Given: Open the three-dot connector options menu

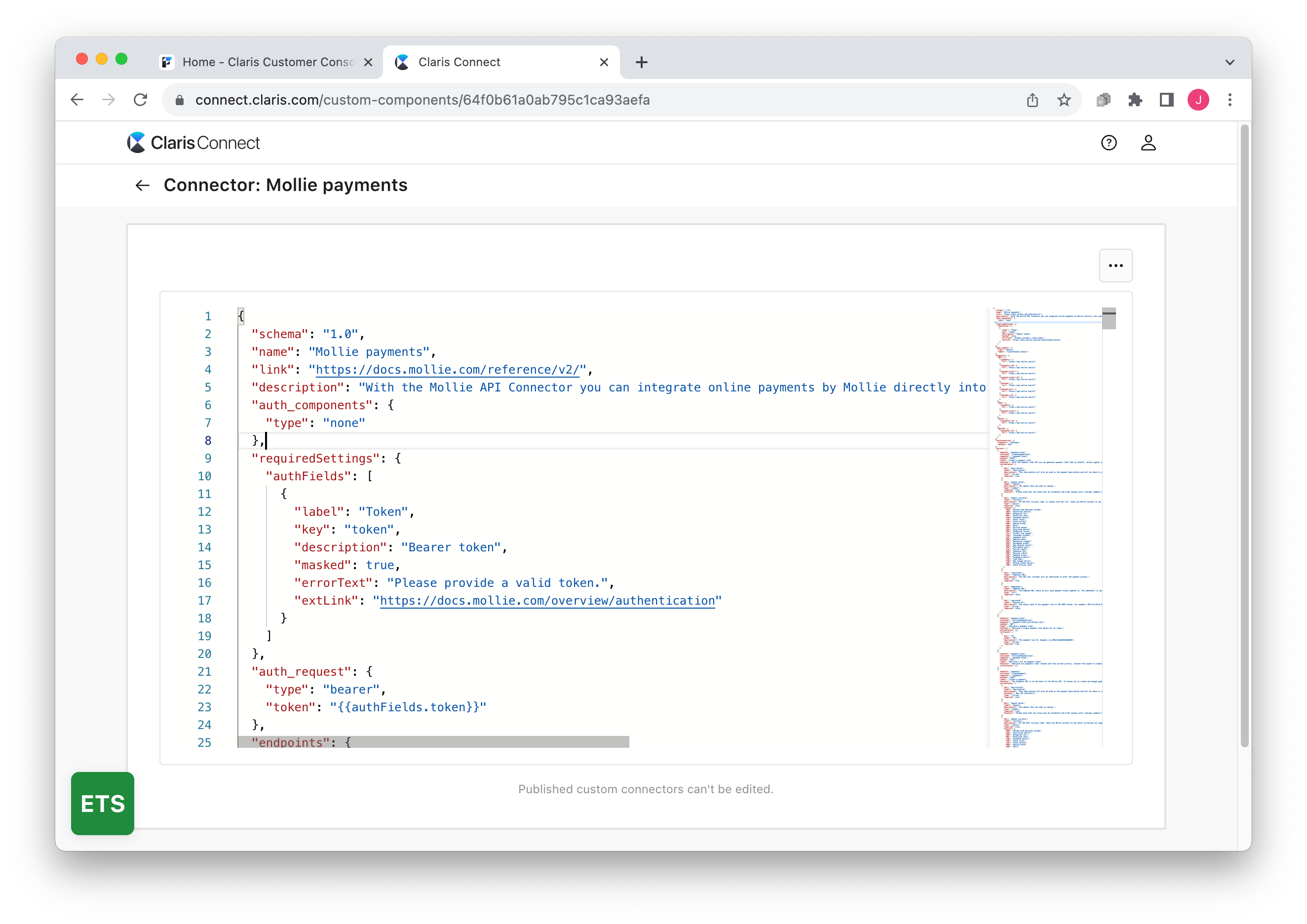Looking at the screenshot, I should point(1115,265).
